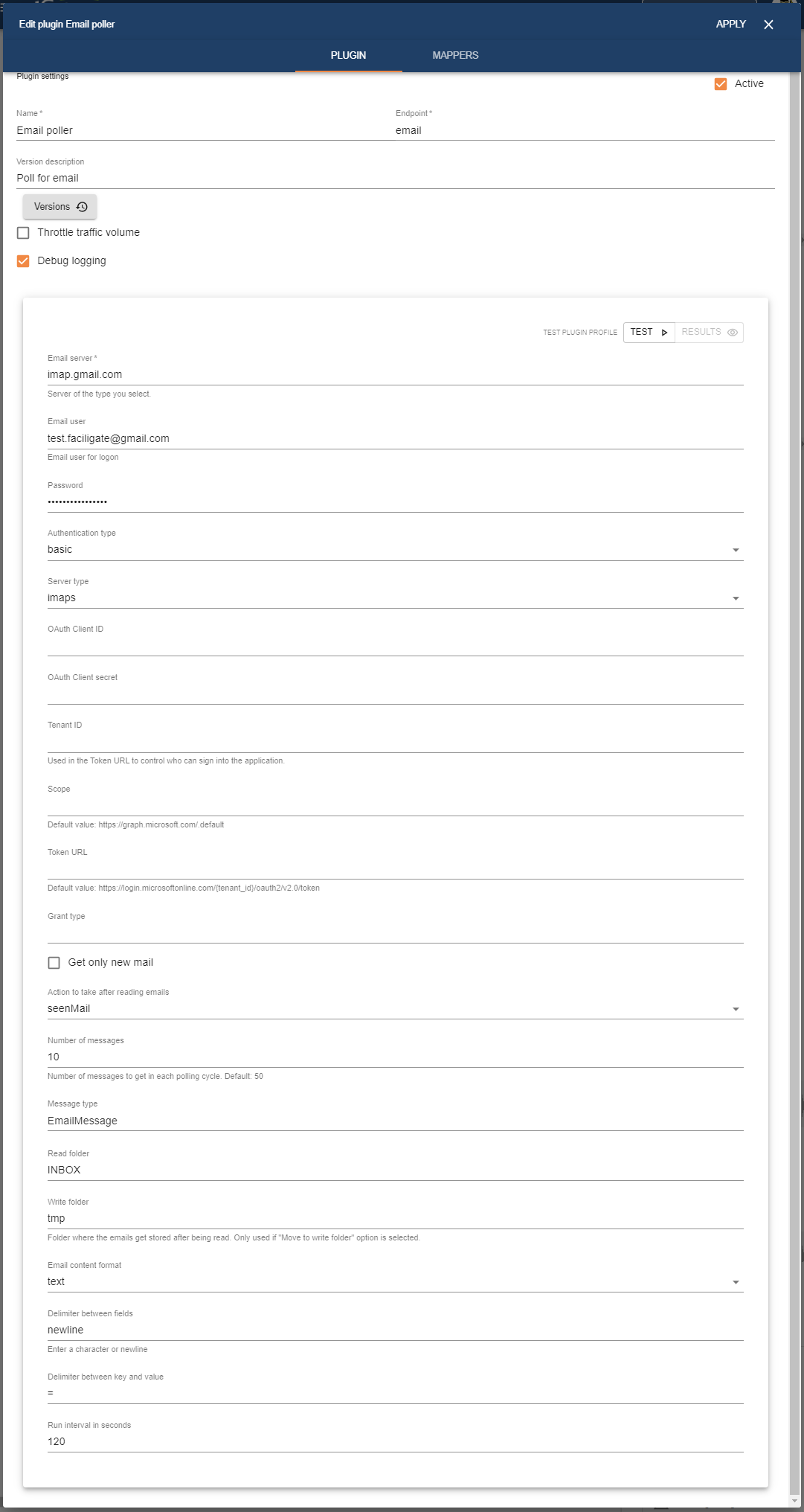The image size is (804, 1512).
Task: Click the Versions history clock icon
Action: click(82, 207)
